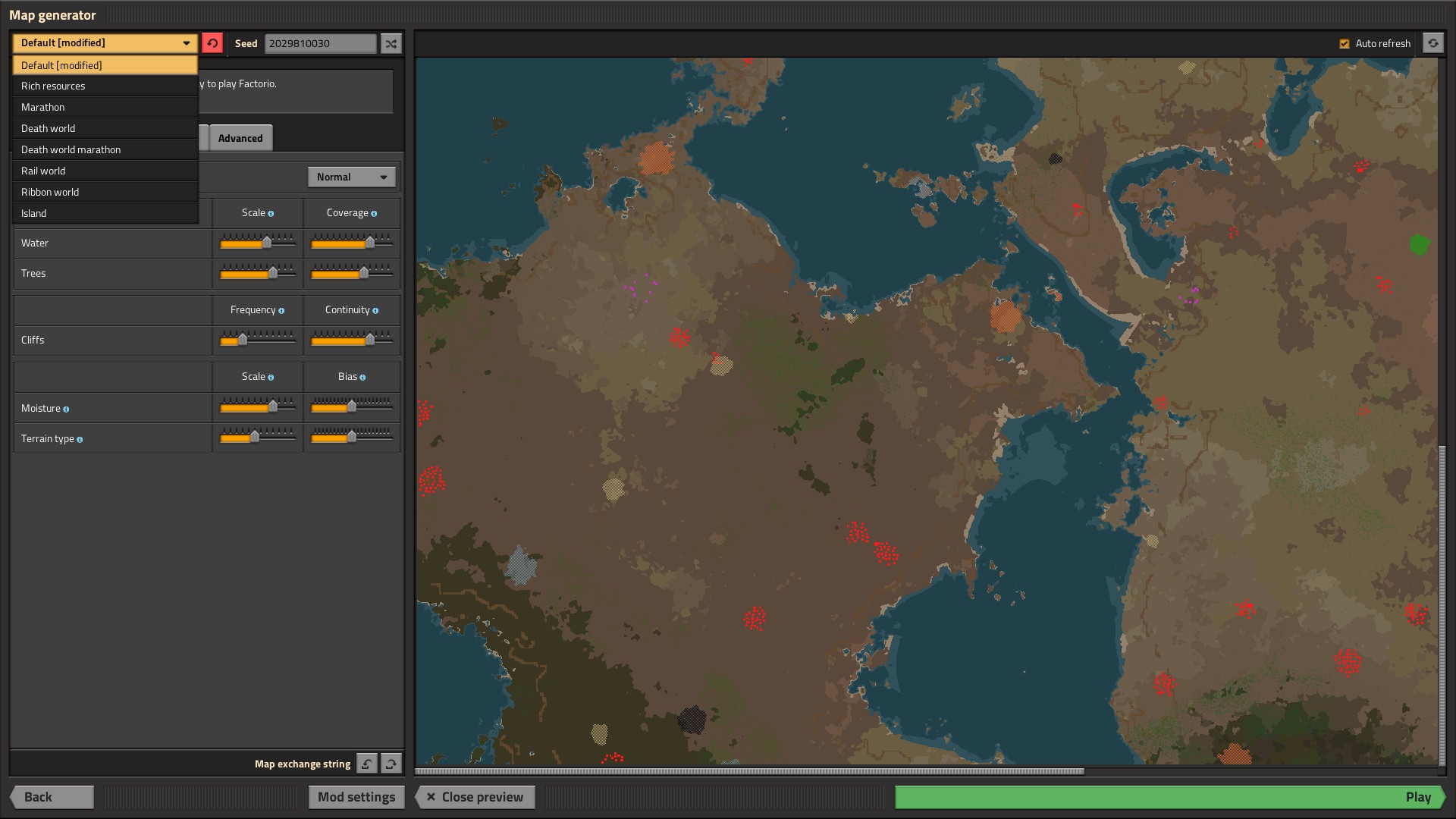Adjust the Water scale slider
Screen dimensions: 1456x819
pos(258,243)
